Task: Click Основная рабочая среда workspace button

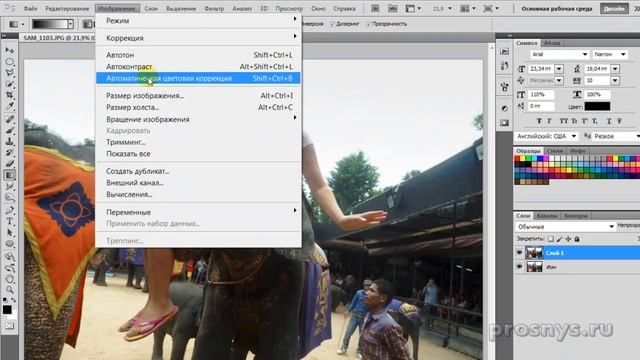Action: (557, 9)
